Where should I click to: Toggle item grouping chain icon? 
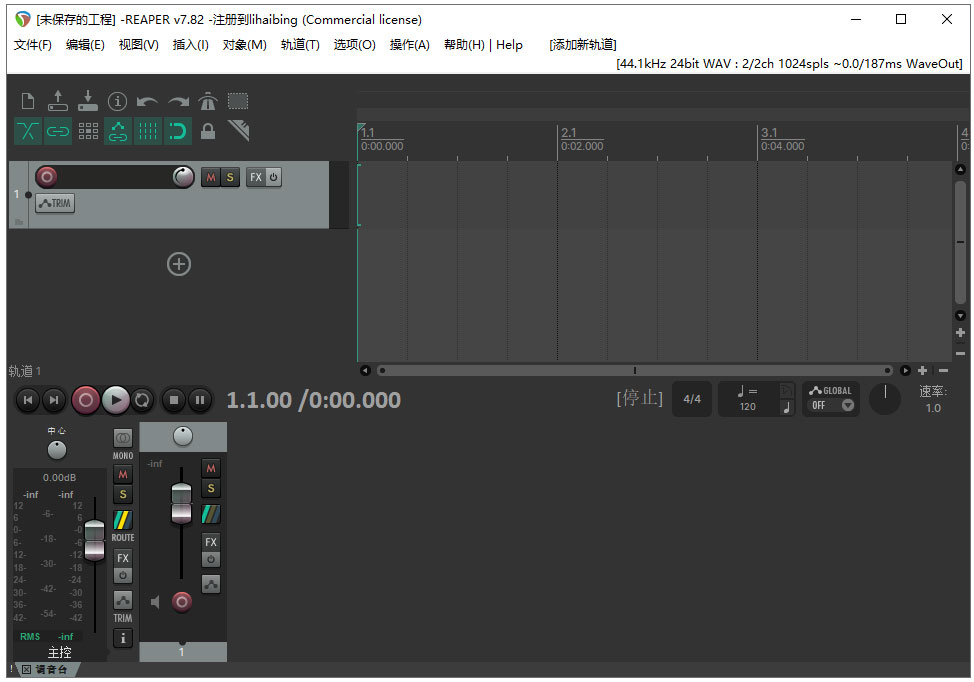point(58,131)
